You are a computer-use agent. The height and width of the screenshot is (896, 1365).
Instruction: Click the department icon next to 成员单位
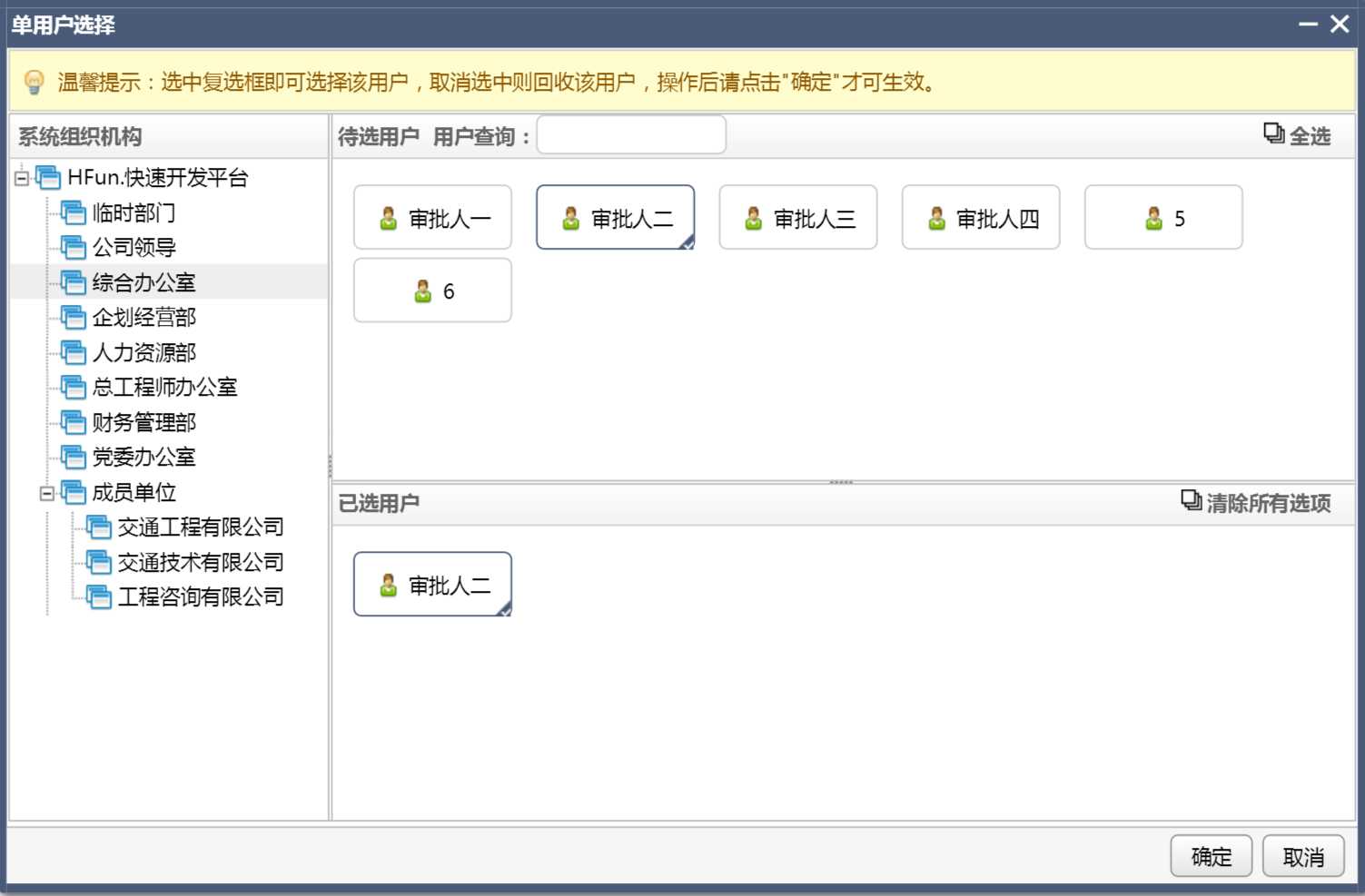[73, 492]
